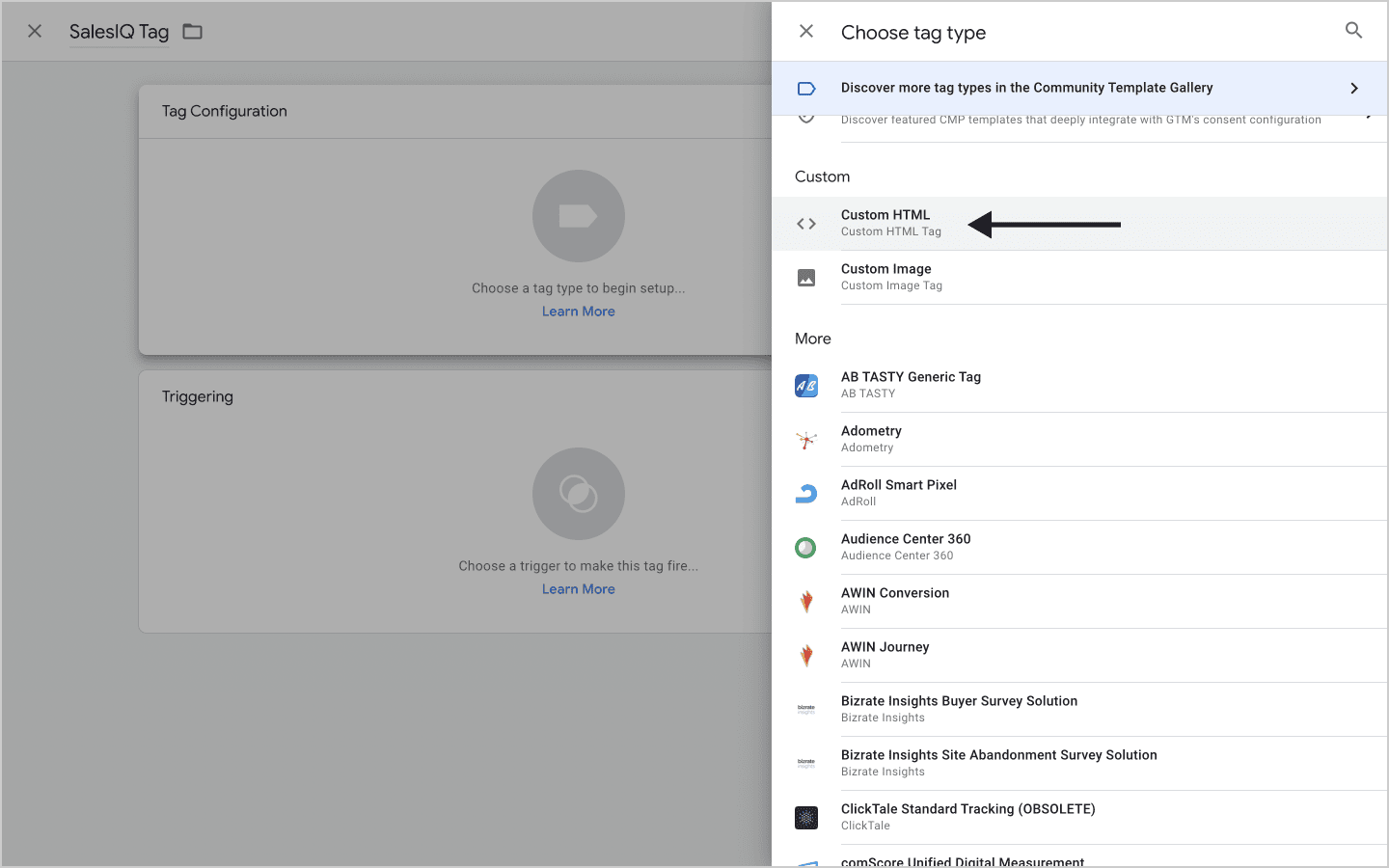Click the Triggering placeholder circles icon

click(579, 494)
